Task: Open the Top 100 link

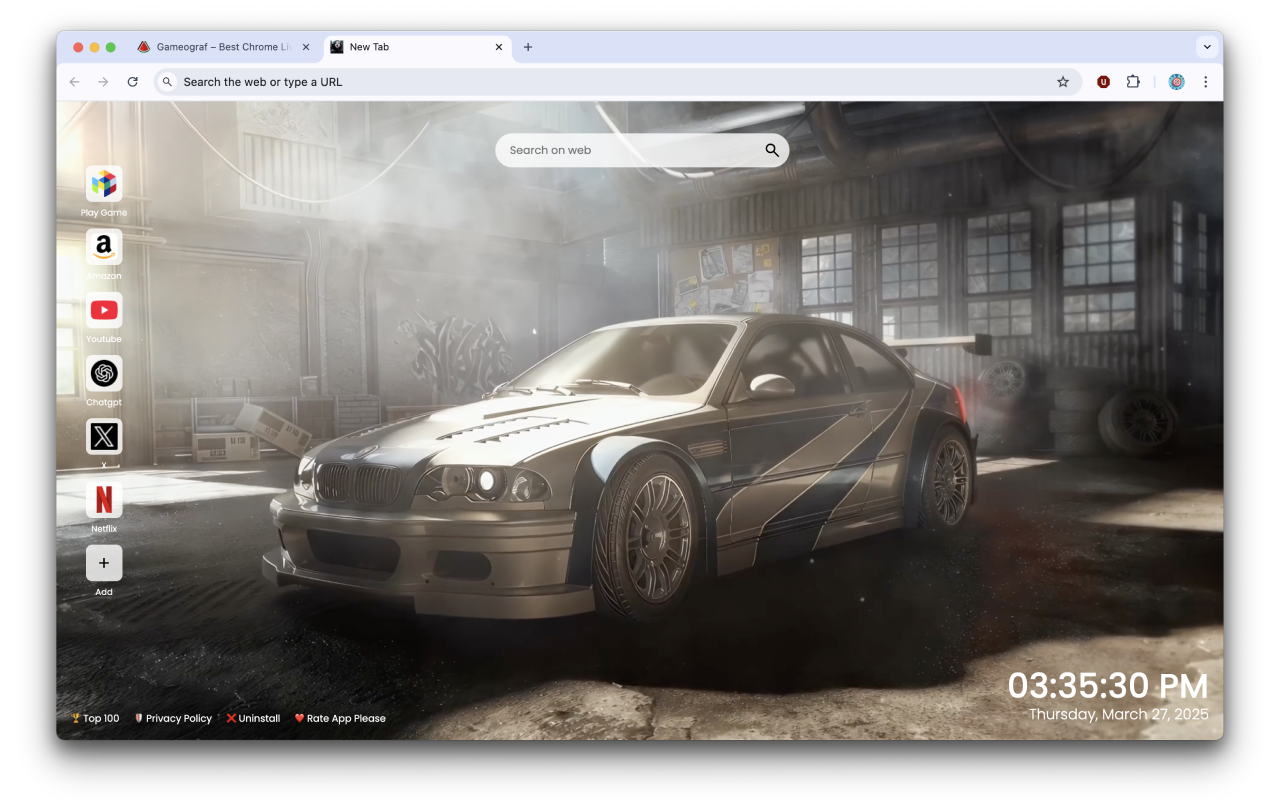Action: [95, 718]
